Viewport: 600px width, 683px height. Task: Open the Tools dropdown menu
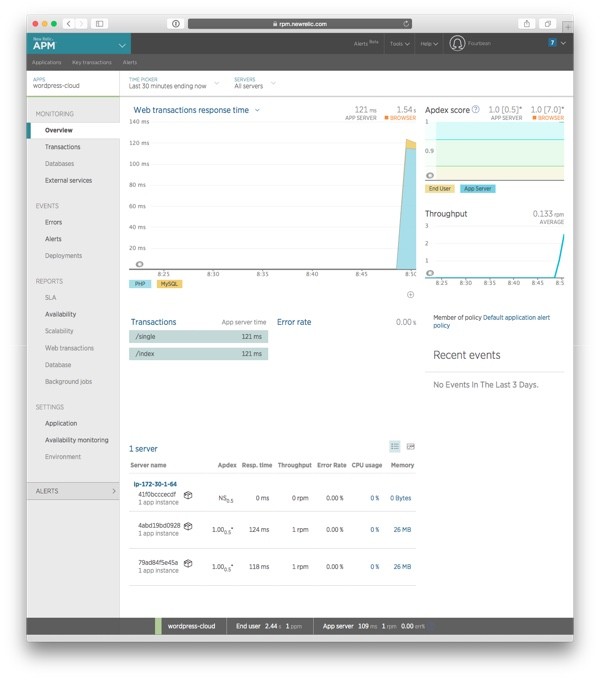point(400,44)
